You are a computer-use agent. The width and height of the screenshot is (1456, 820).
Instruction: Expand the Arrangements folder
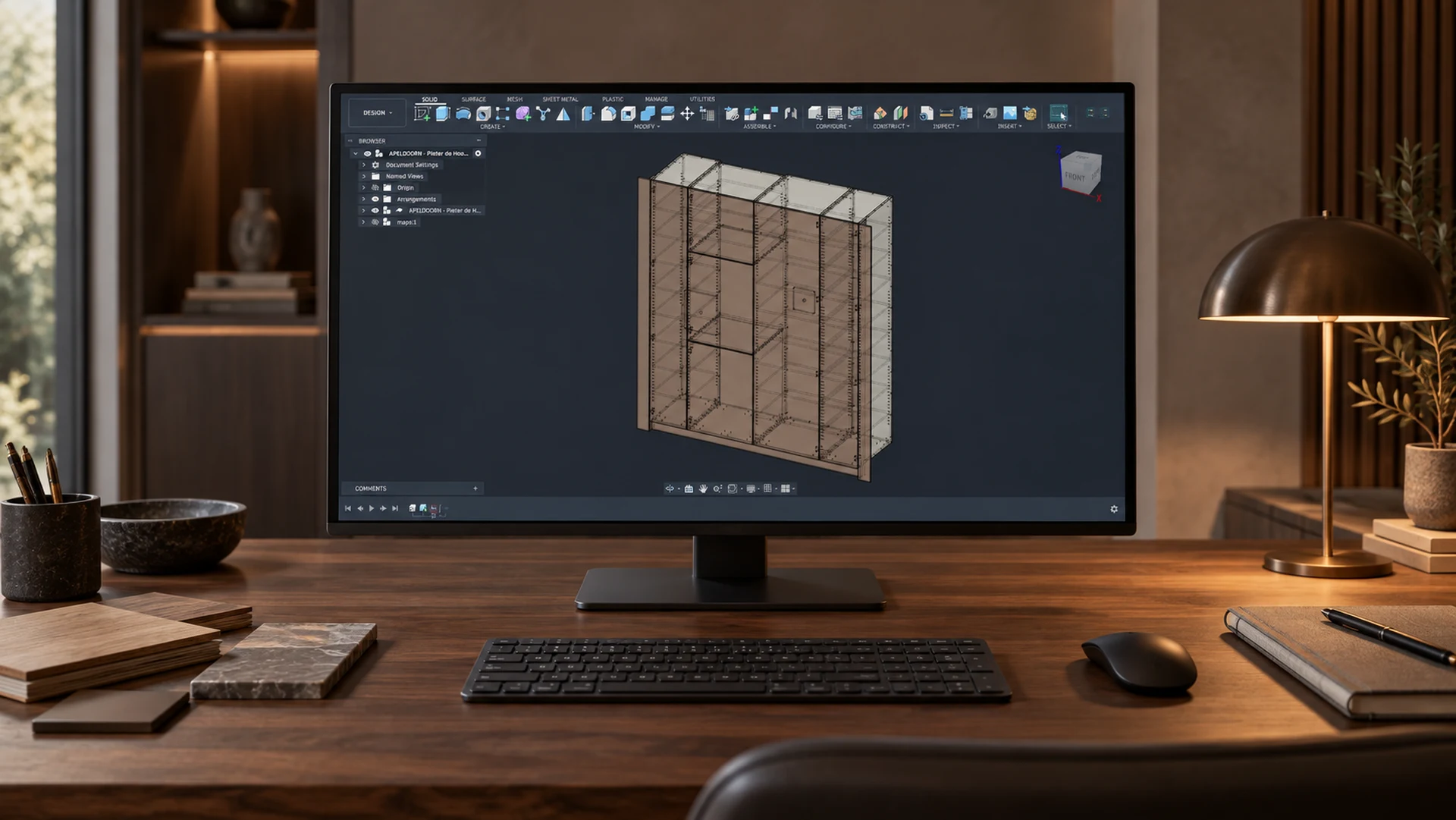click(x=363, y=199)
